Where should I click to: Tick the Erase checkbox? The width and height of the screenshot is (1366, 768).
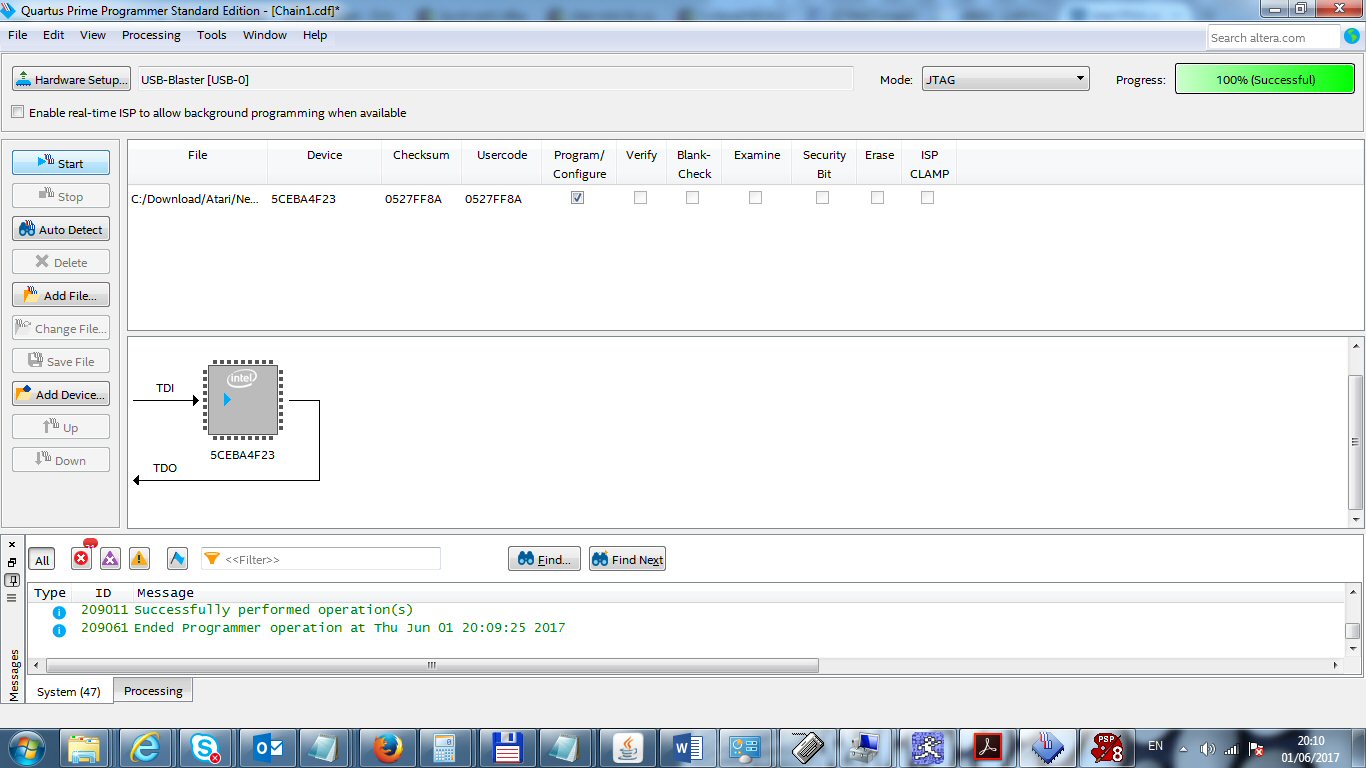(877, 198)
